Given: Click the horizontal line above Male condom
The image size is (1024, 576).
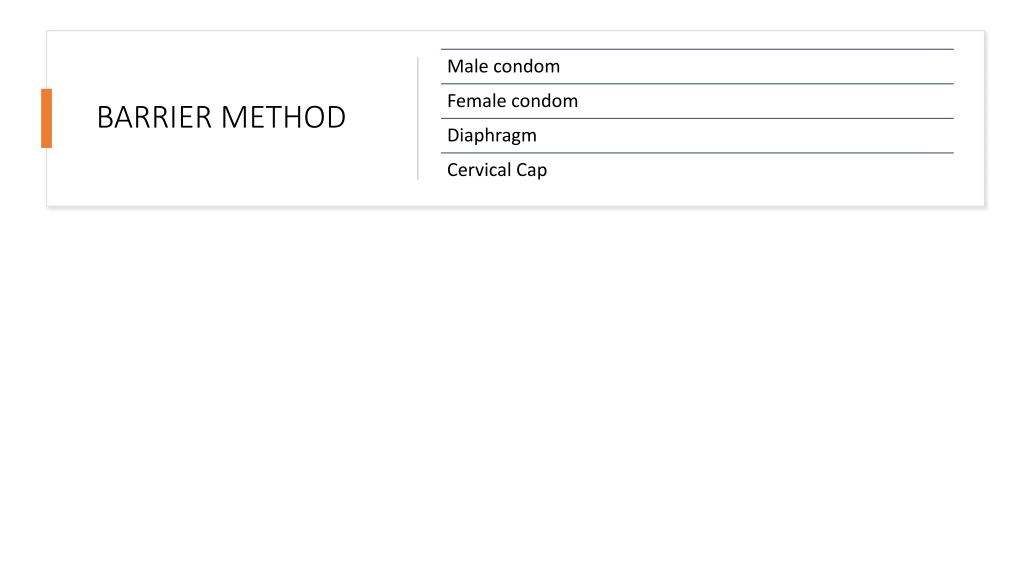Looking at the screenshot, I should click(x=697, y=49).
